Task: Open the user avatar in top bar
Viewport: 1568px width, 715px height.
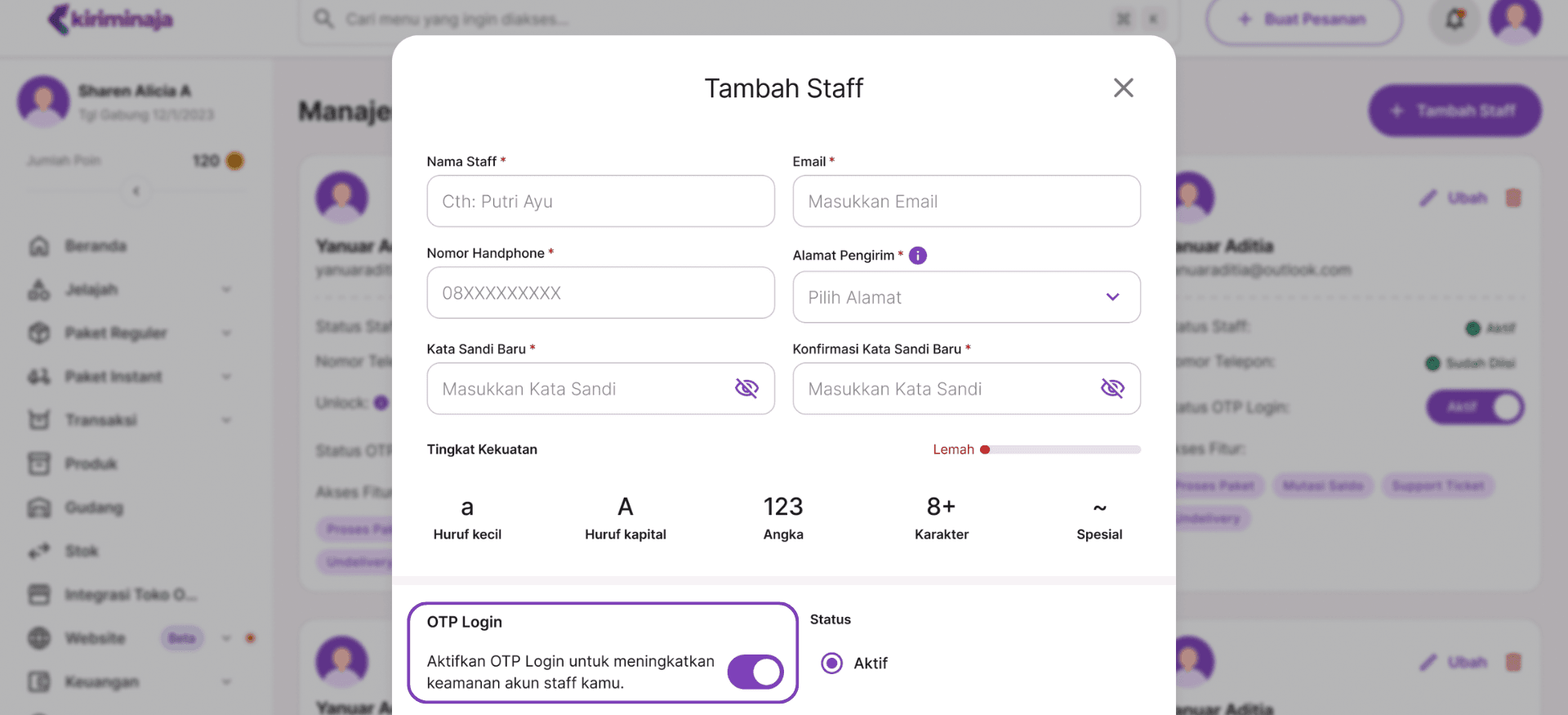Action: click(x=1515, y=19)
